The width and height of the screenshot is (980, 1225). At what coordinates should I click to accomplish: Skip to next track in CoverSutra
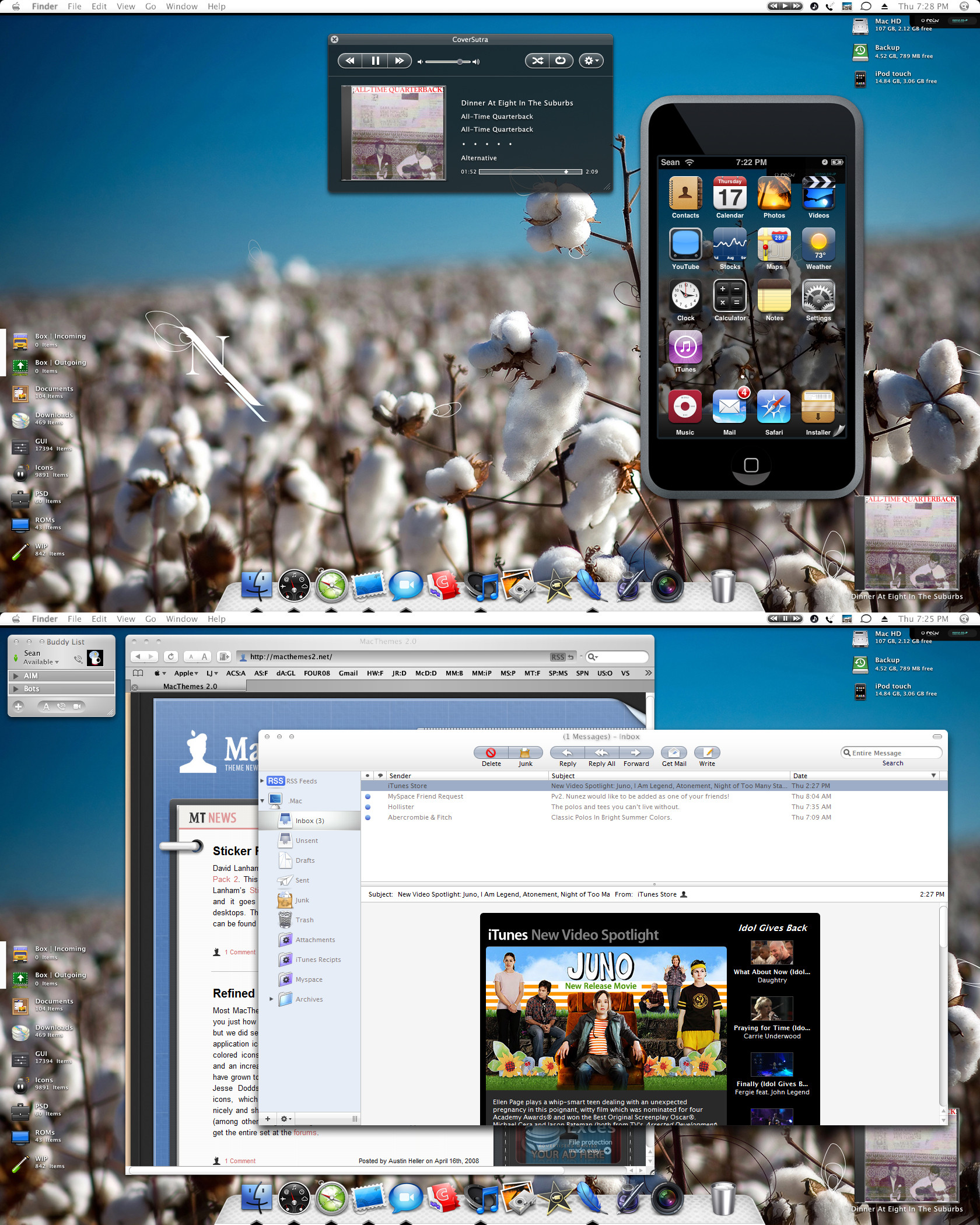[400, 61]
